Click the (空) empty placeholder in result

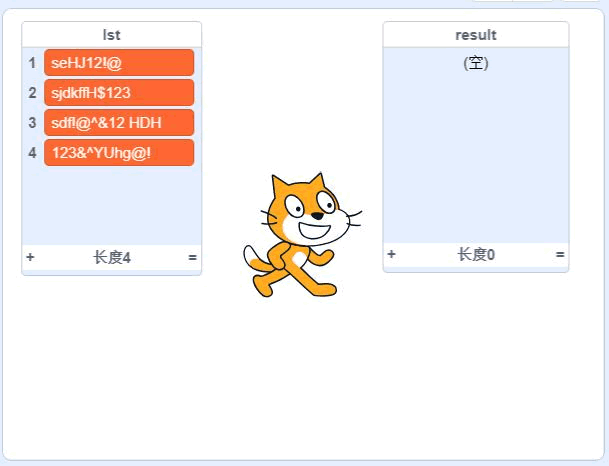[476, 63]
